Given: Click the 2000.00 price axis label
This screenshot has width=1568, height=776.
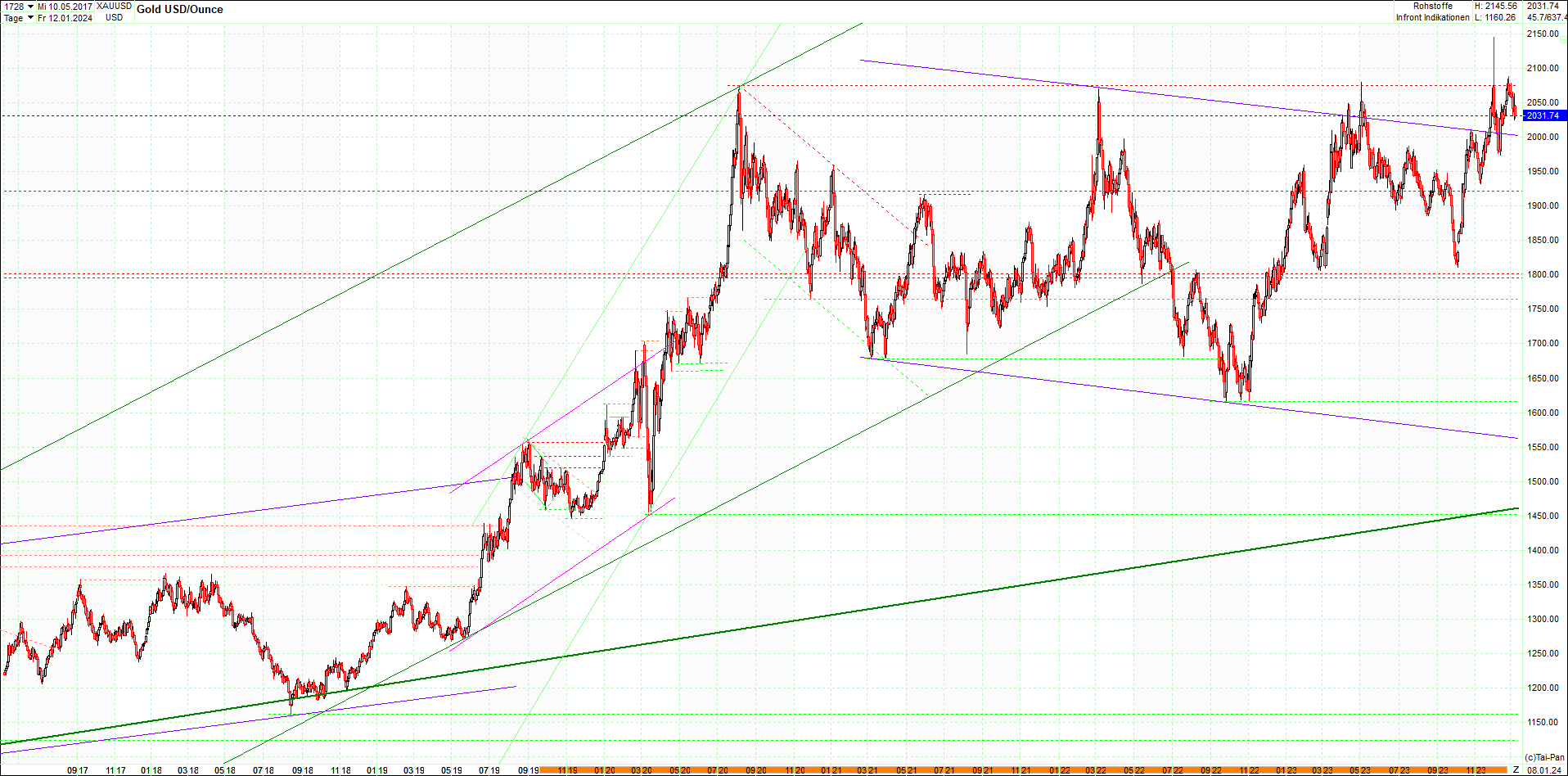Looking at the screenshot, I should (1543, 138).
